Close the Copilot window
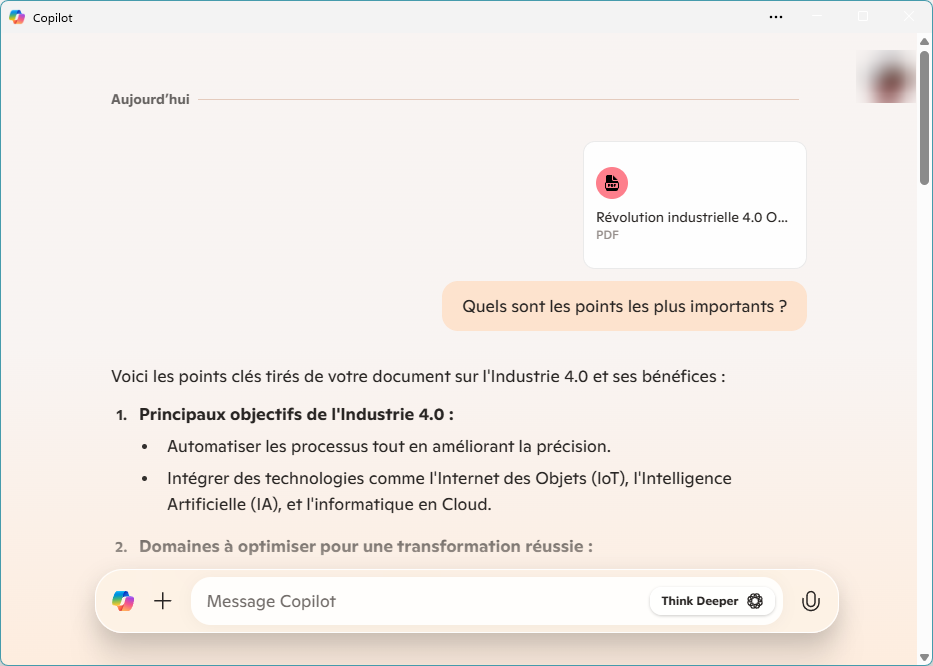The image size is (933, 666). pos(909,17)
